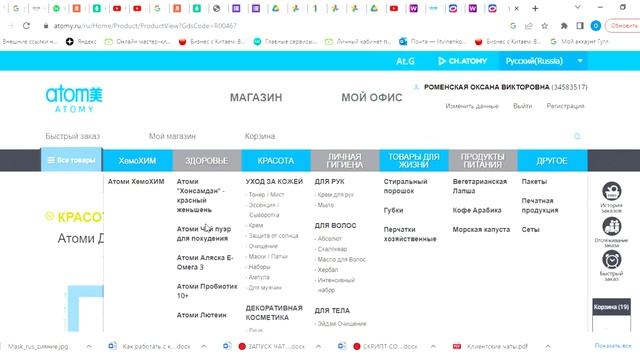This screenshot has width=640, height=360.
Task: Click the Корзина (19) cart button
Action: tap(611, 307)
